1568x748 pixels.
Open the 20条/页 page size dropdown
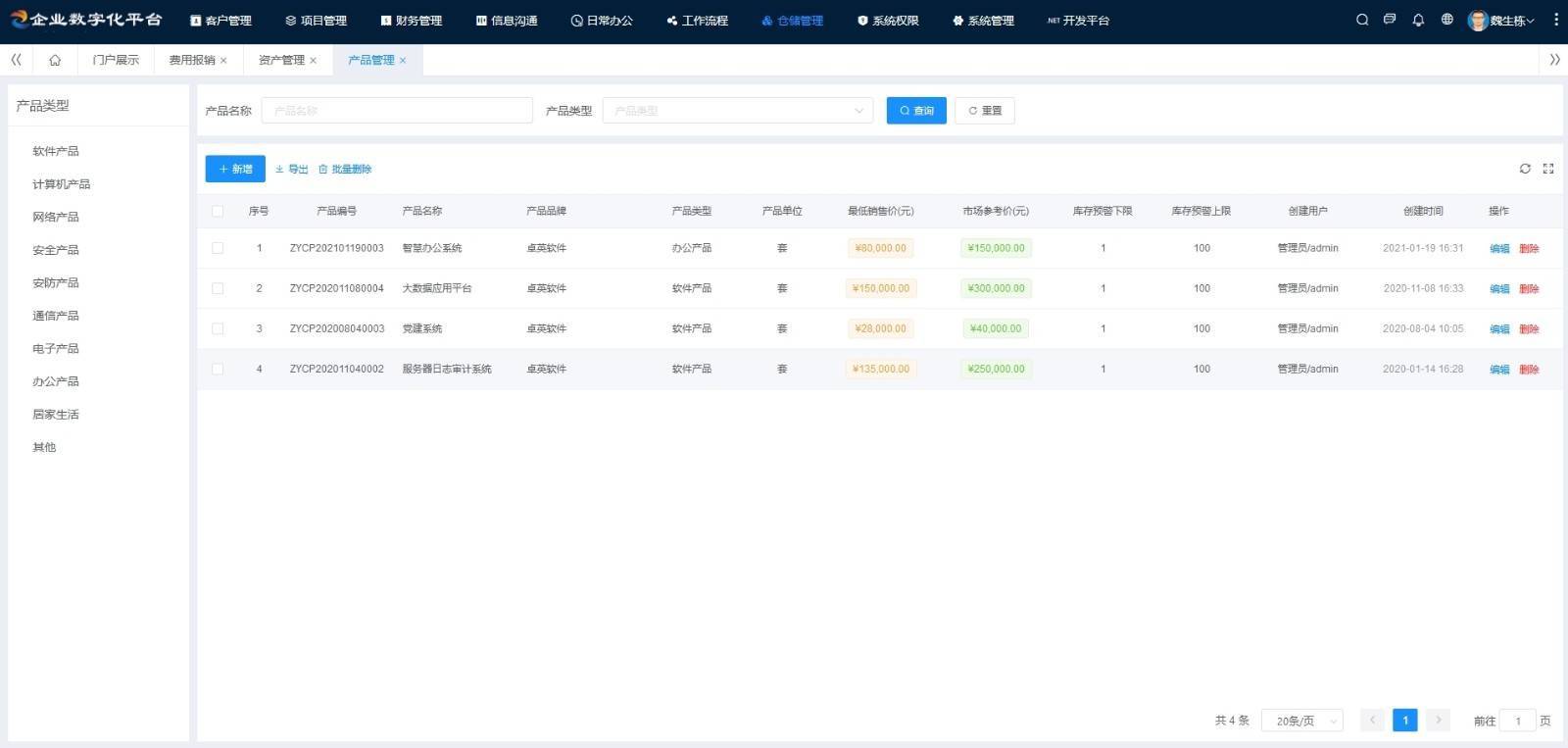pyautogui.click(x=1302, y=721)
